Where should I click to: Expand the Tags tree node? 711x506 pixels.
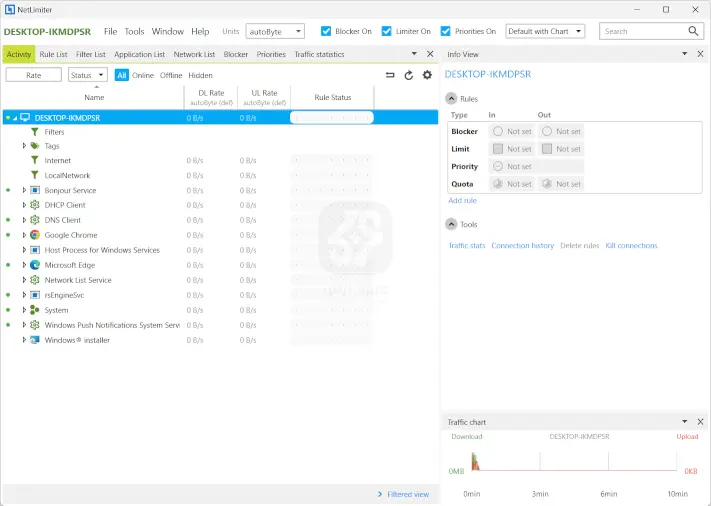point(24,146)
